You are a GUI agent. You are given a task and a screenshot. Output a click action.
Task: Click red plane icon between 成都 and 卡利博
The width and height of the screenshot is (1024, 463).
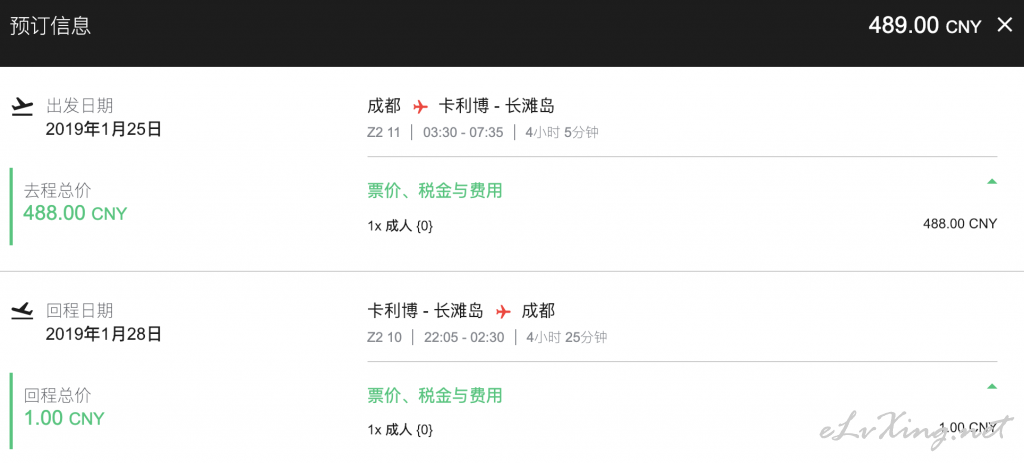[420, 106]
